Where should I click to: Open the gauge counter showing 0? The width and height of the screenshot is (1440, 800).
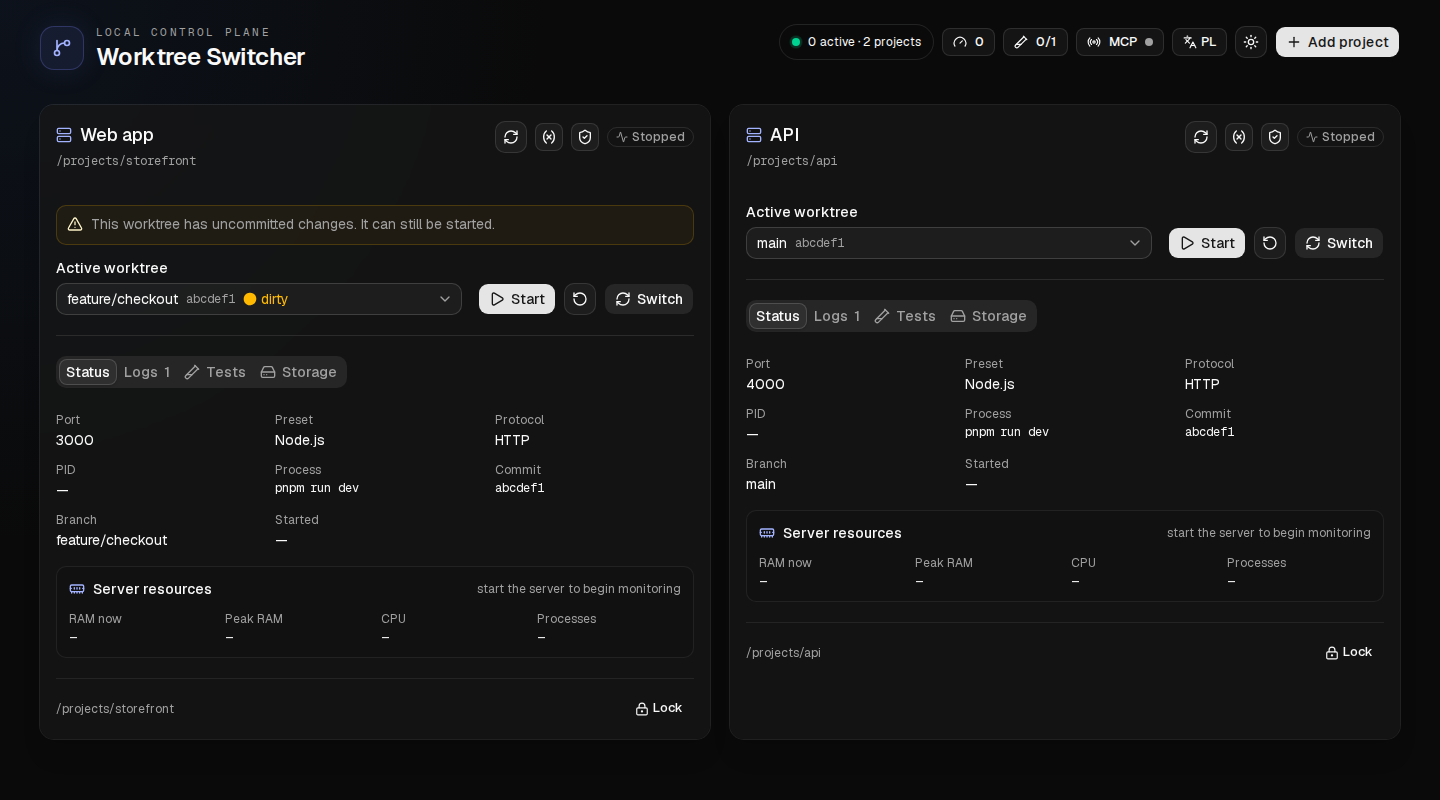click(x=968, y=42)
